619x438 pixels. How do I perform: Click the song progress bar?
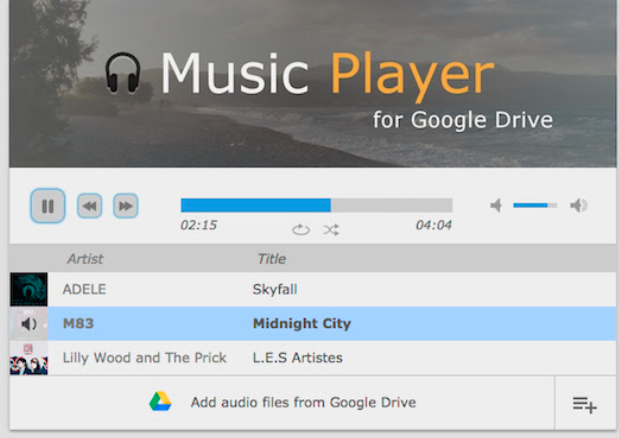click(x=317, y=205)
